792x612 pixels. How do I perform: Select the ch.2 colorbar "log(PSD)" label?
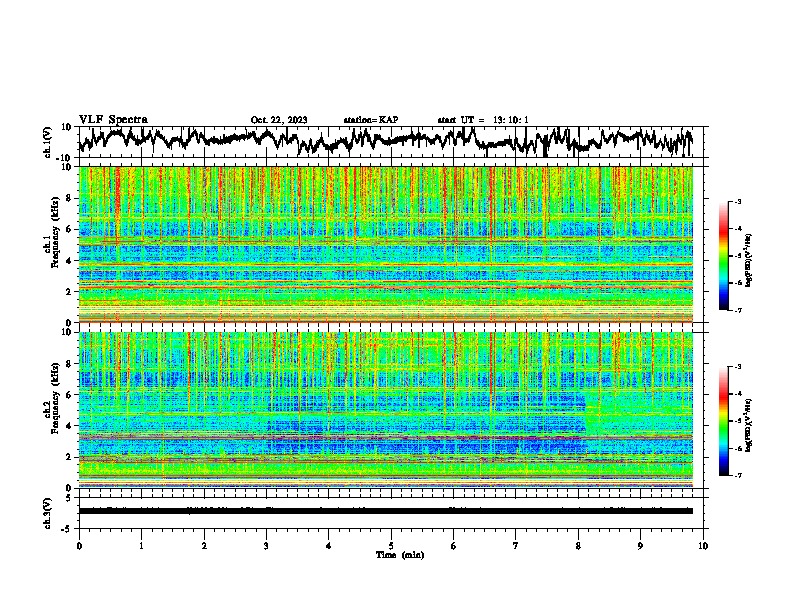[x=748, y=425]
